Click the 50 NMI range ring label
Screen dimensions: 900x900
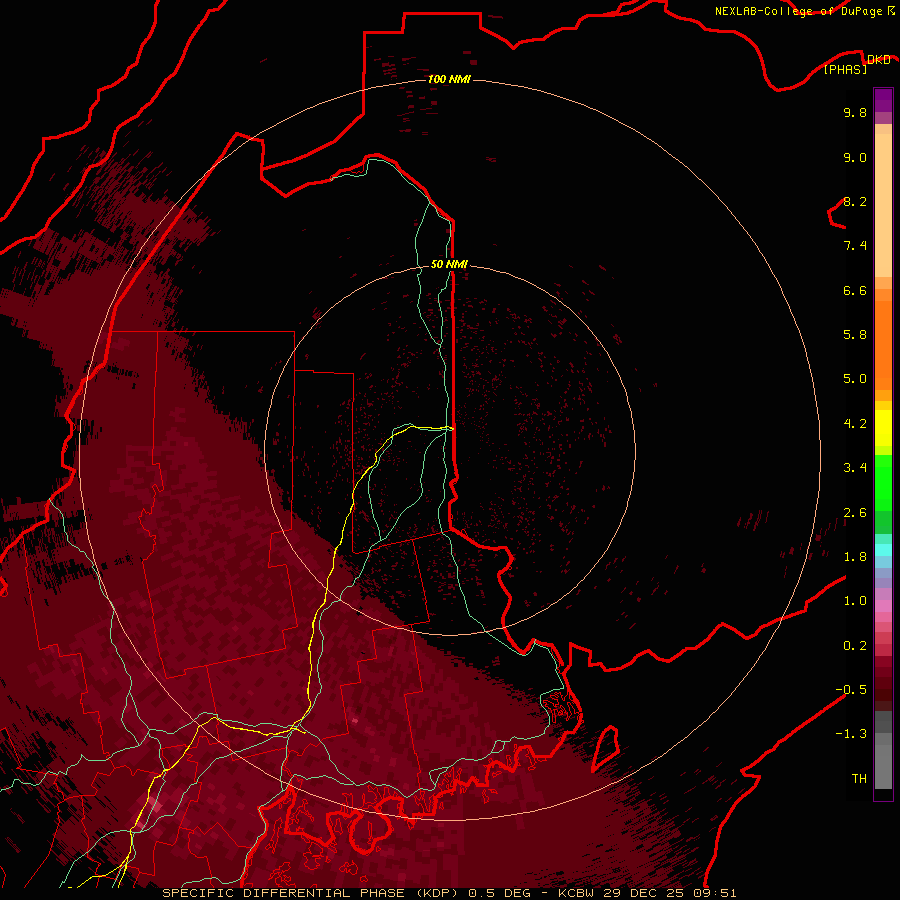click(x=449, y=264)
